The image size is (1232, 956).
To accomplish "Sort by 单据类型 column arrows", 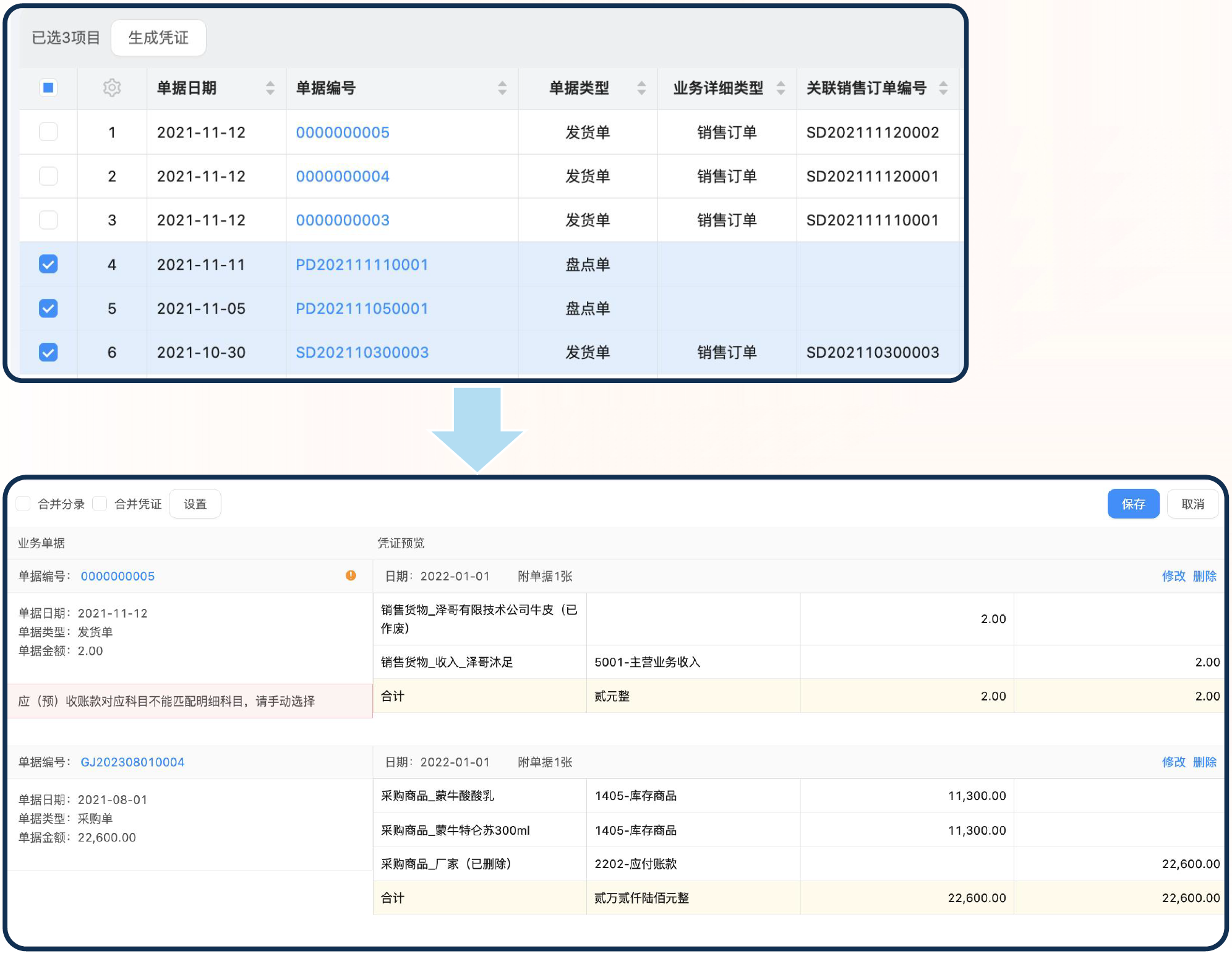I will coord(641,88).
